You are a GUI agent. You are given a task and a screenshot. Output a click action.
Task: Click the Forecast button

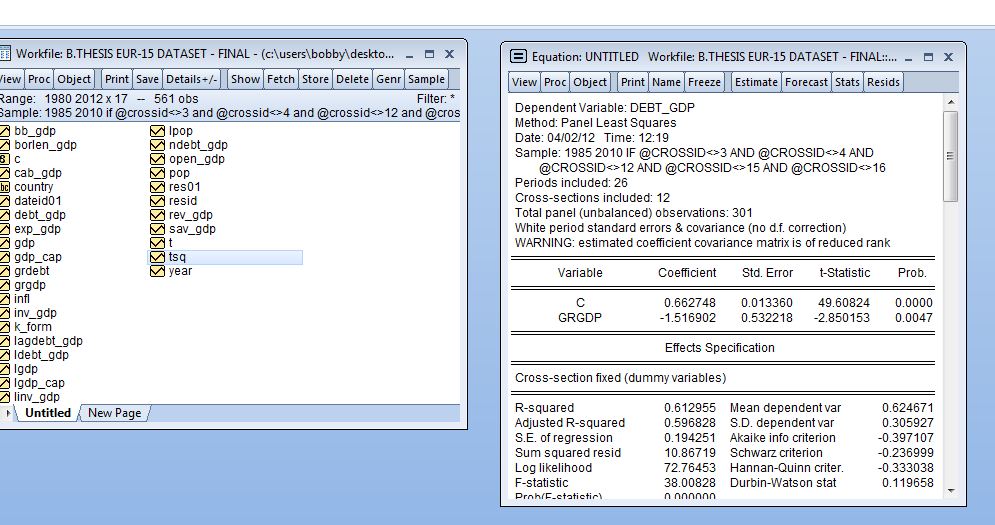[x=806, y=82]
